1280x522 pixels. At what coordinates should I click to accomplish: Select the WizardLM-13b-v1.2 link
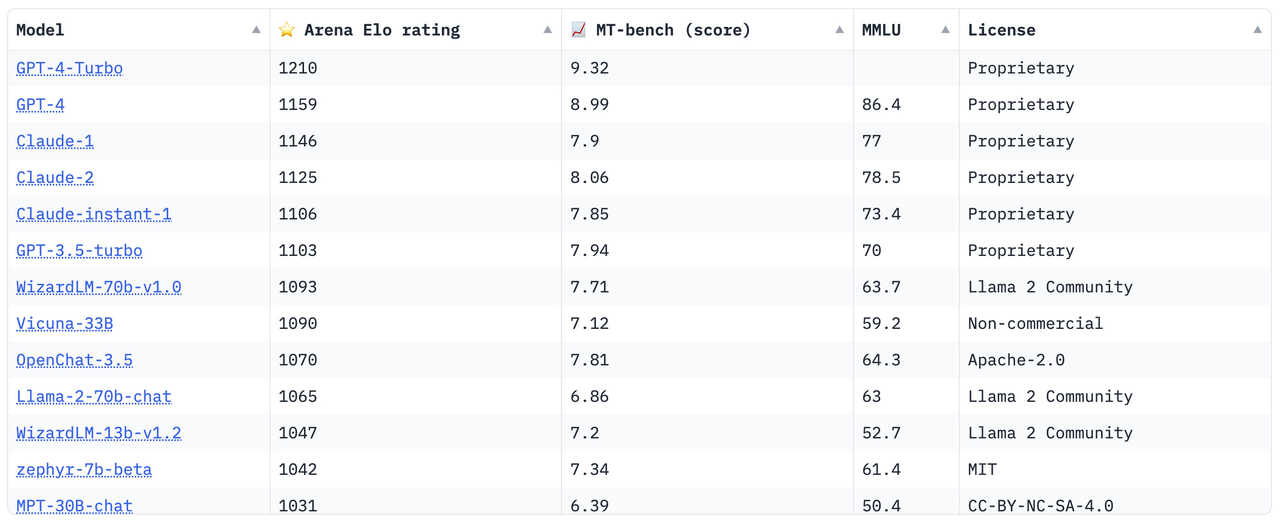(x=99, y=433)
